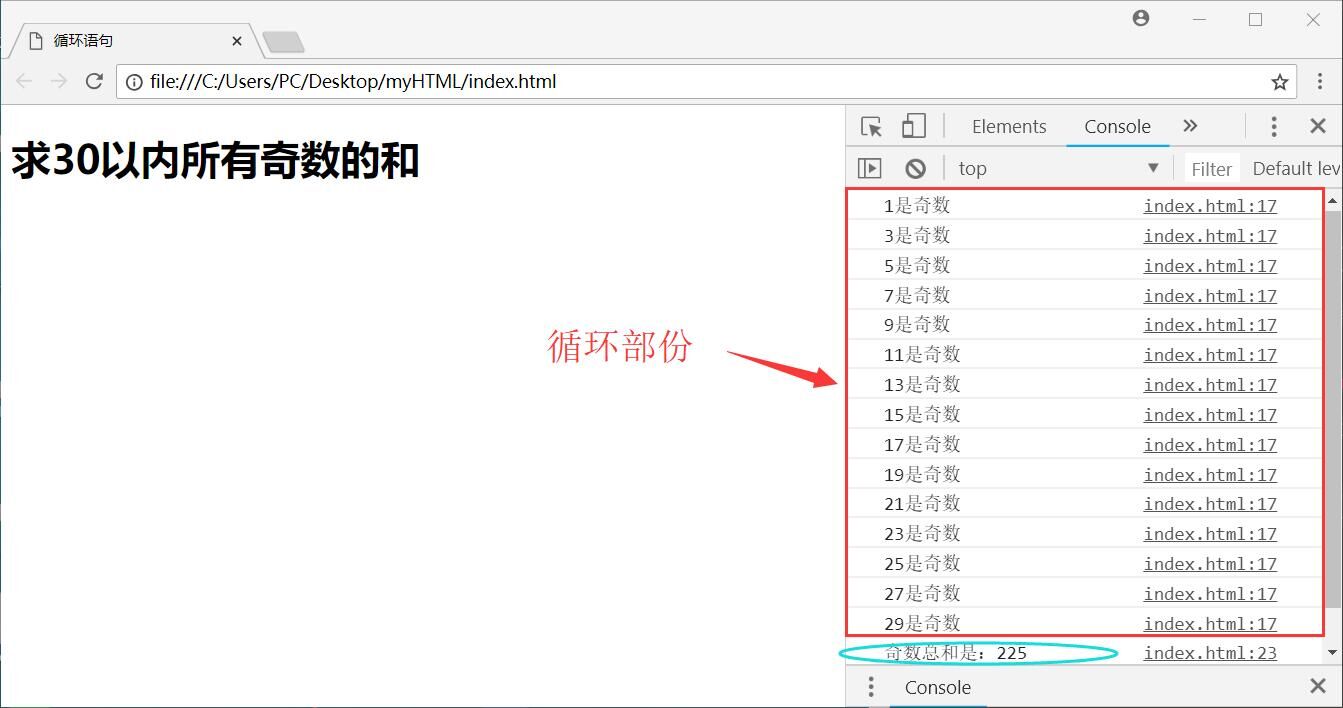Maximize the Chrome window
The height and width of the screenshot is (708, 1343).
pos(1256,19)
